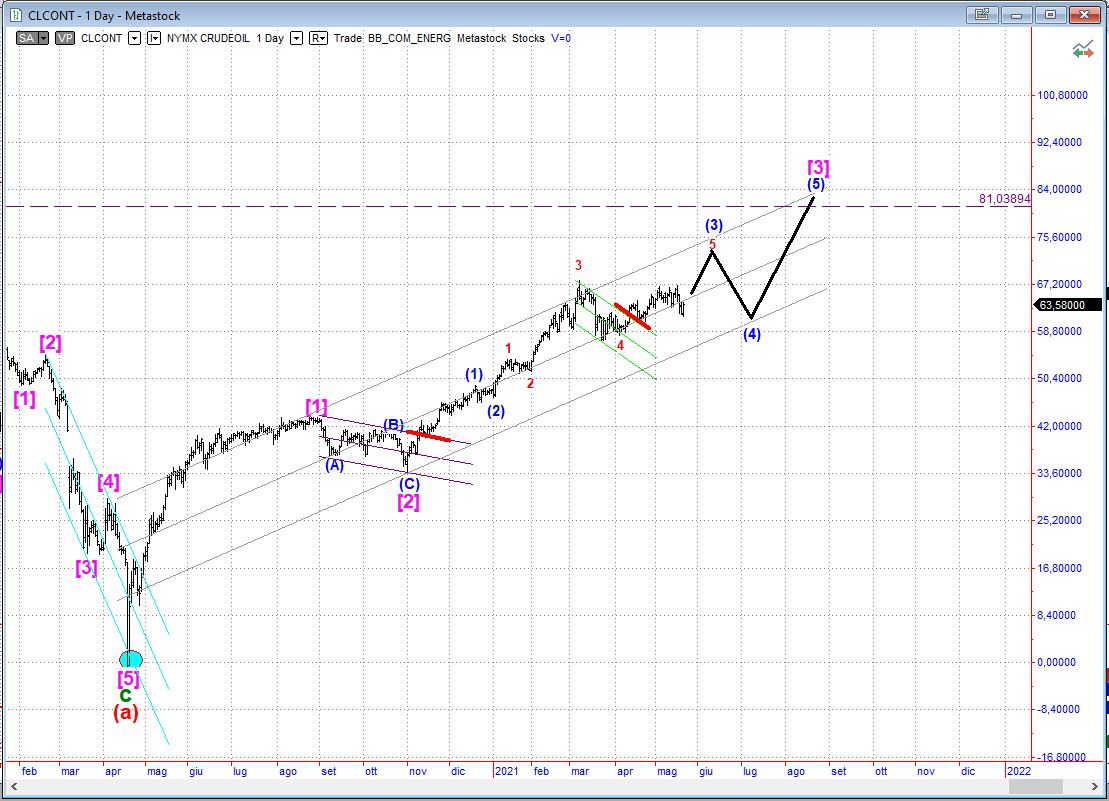Click the blue (3) forecast wave label
This screenshot has width=1109, height=801.
tap(714, 225)
